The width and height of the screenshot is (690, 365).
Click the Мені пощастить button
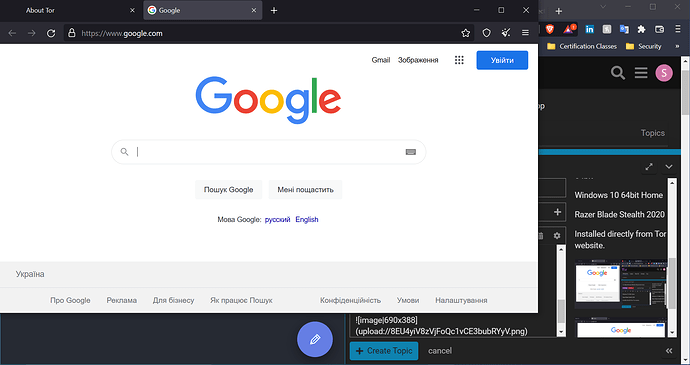pyautogui.click(x=305, y=190)
